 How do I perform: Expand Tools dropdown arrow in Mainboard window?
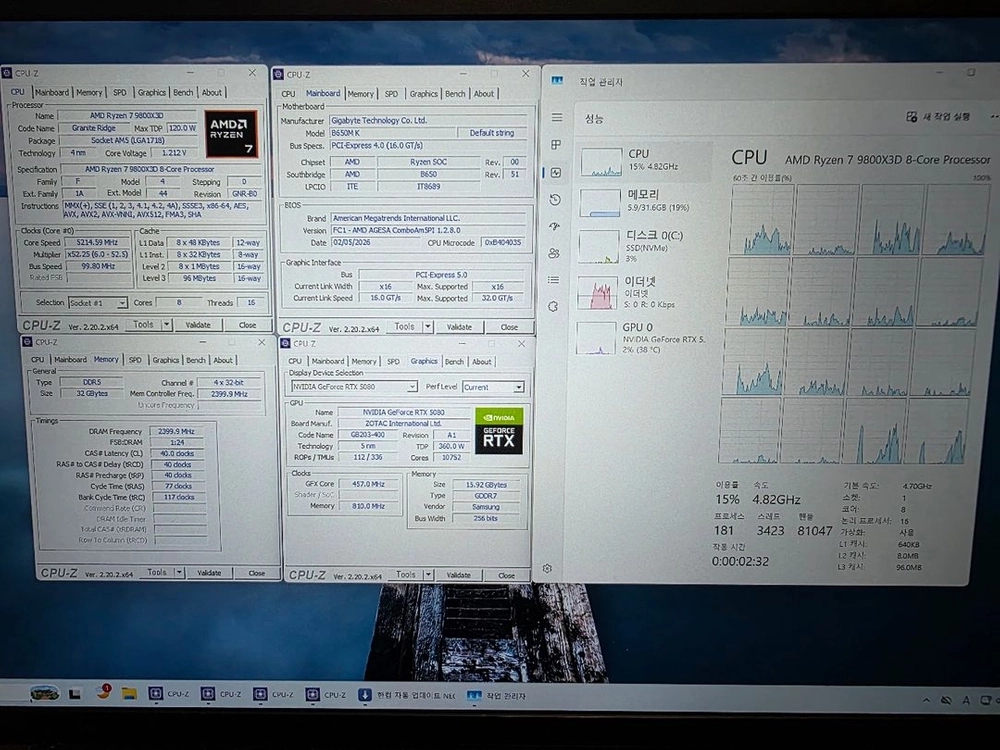pyautogui.click(x=428, y=327)
